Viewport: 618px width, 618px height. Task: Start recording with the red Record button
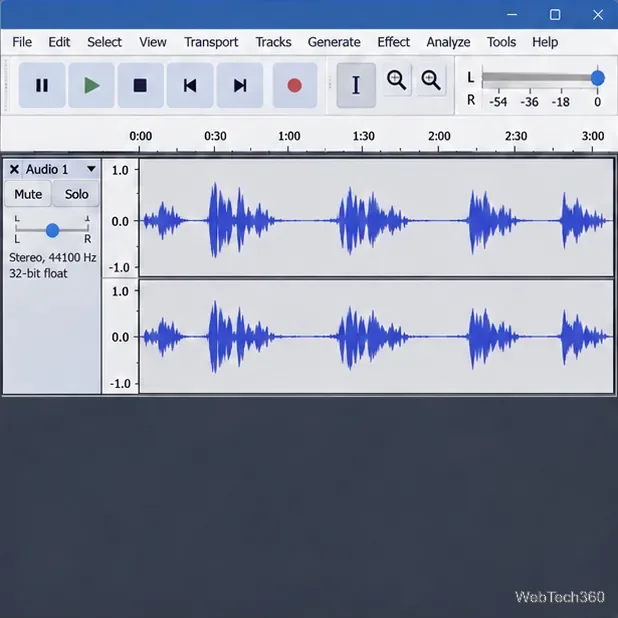[x=295, y=85]
